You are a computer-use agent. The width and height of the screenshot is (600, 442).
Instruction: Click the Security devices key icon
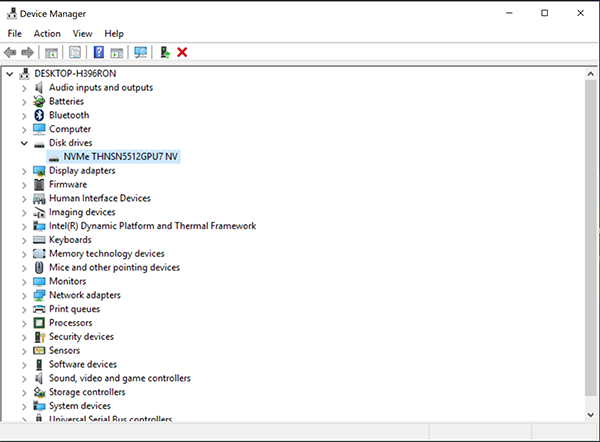(x=40, y=337)
